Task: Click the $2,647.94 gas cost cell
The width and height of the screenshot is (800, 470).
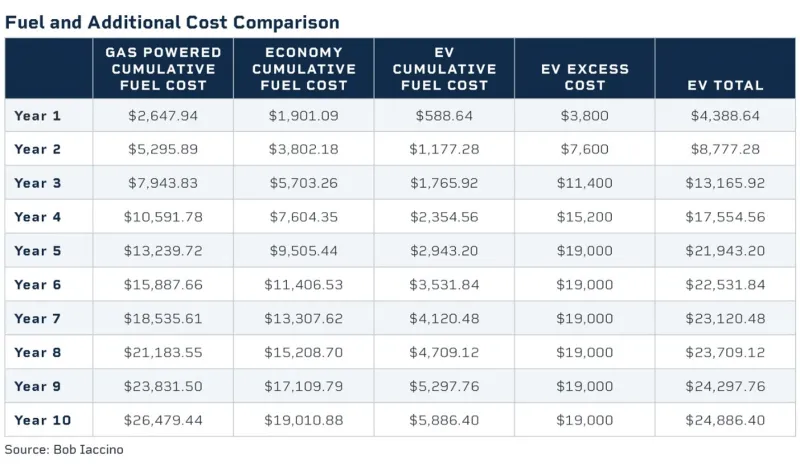Action: [x=163, y=116]
